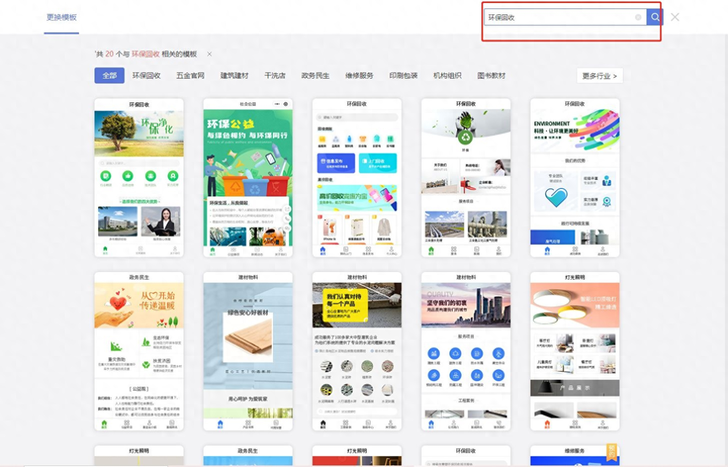The width and height of the screenshot is (728, 467).
Task: Click the blue magnifier search button
Action: point(655,17)
